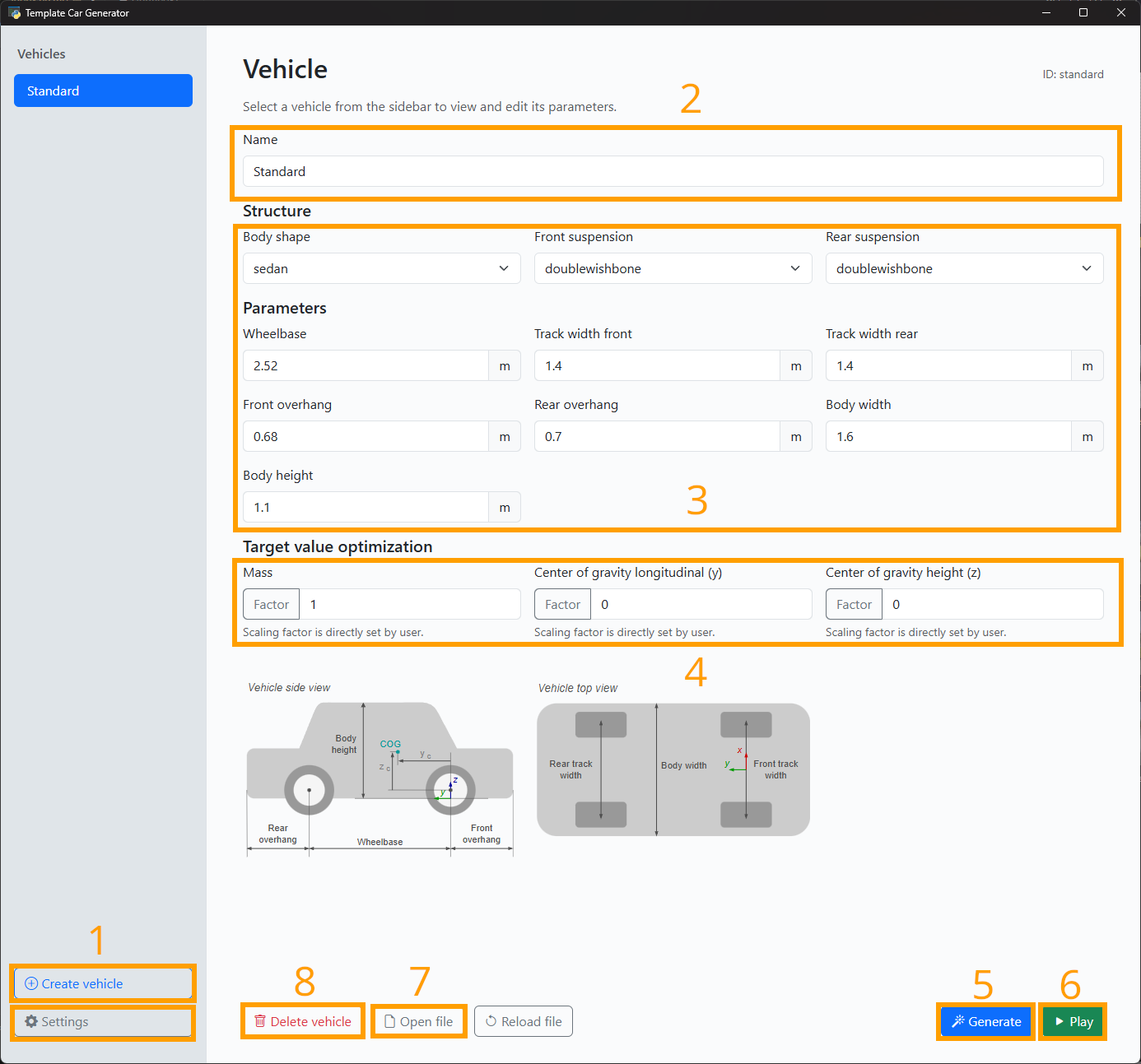This screenshot has height=1064, width=1141.
Task: Maximize the Template Car Generator window
Action: tap(1083, 12)
